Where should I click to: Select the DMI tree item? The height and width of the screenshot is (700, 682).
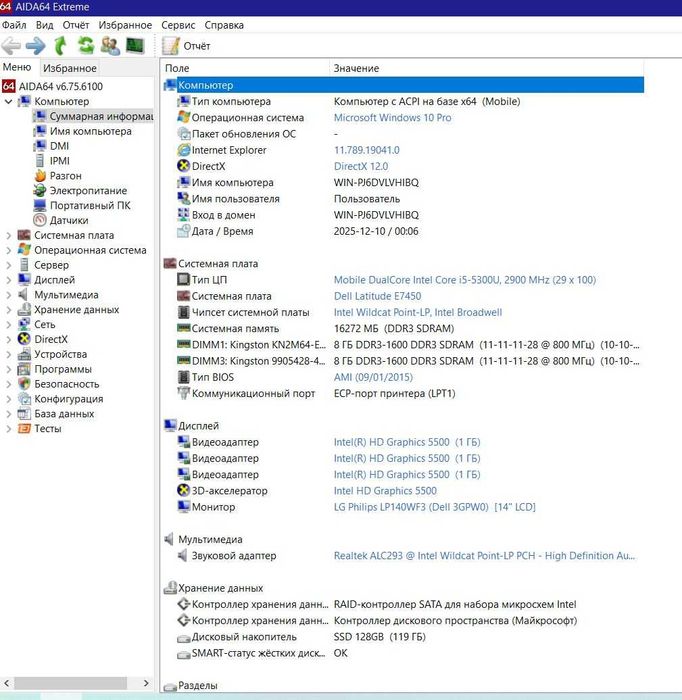59,146
